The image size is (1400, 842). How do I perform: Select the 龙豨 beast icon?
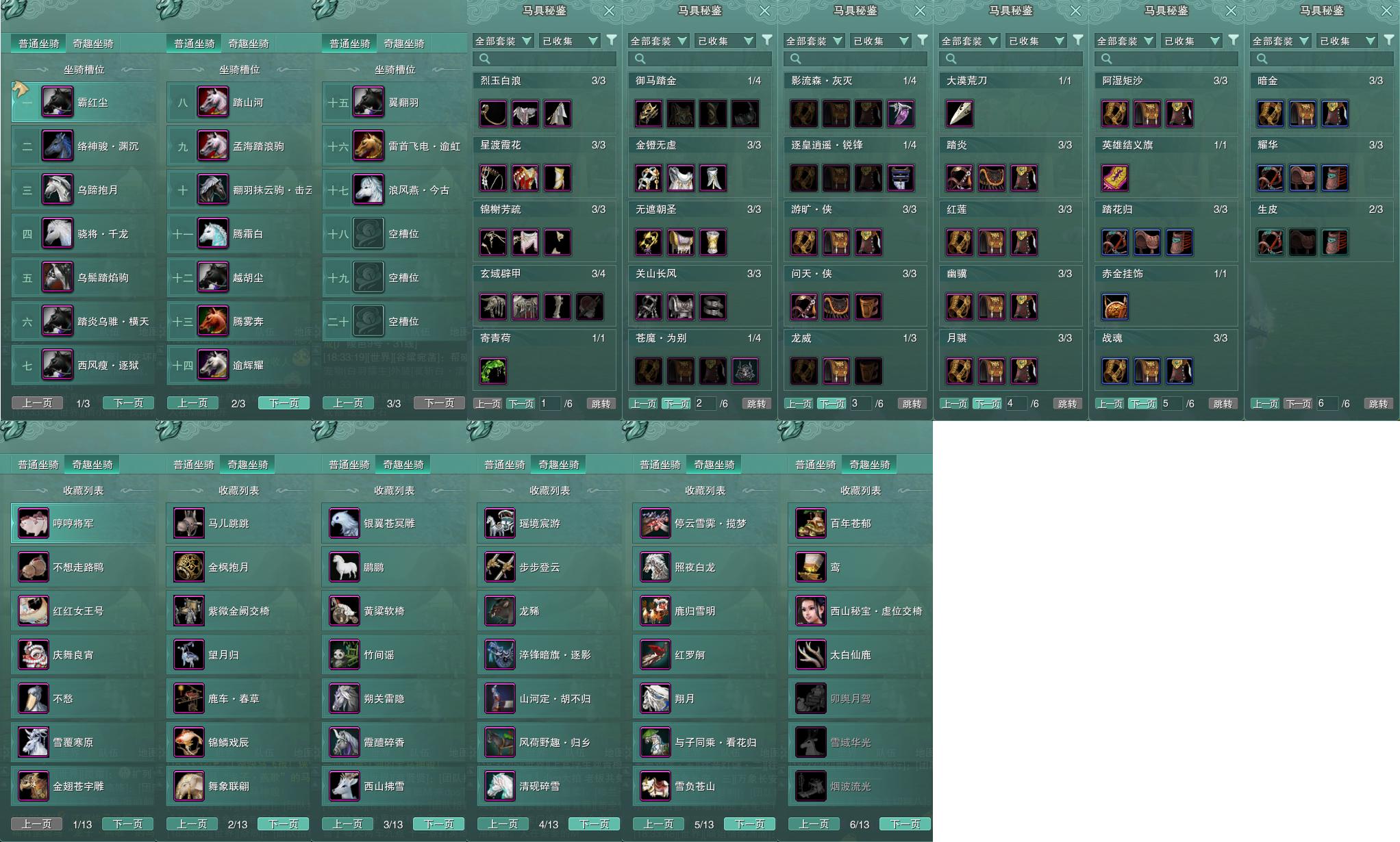(x=499, y=611)
